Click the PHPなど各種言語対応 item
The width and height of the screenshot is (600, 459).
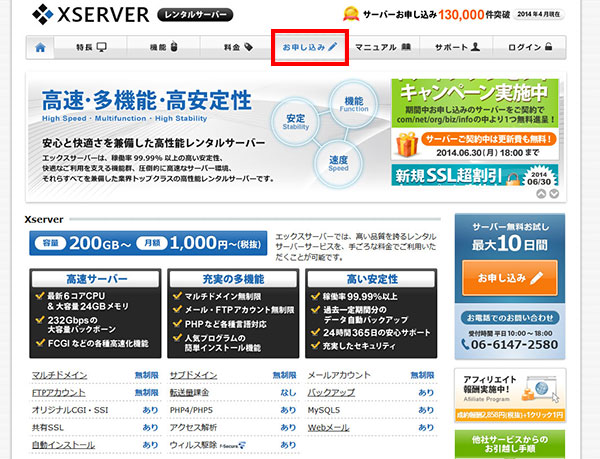coord(220,324)
